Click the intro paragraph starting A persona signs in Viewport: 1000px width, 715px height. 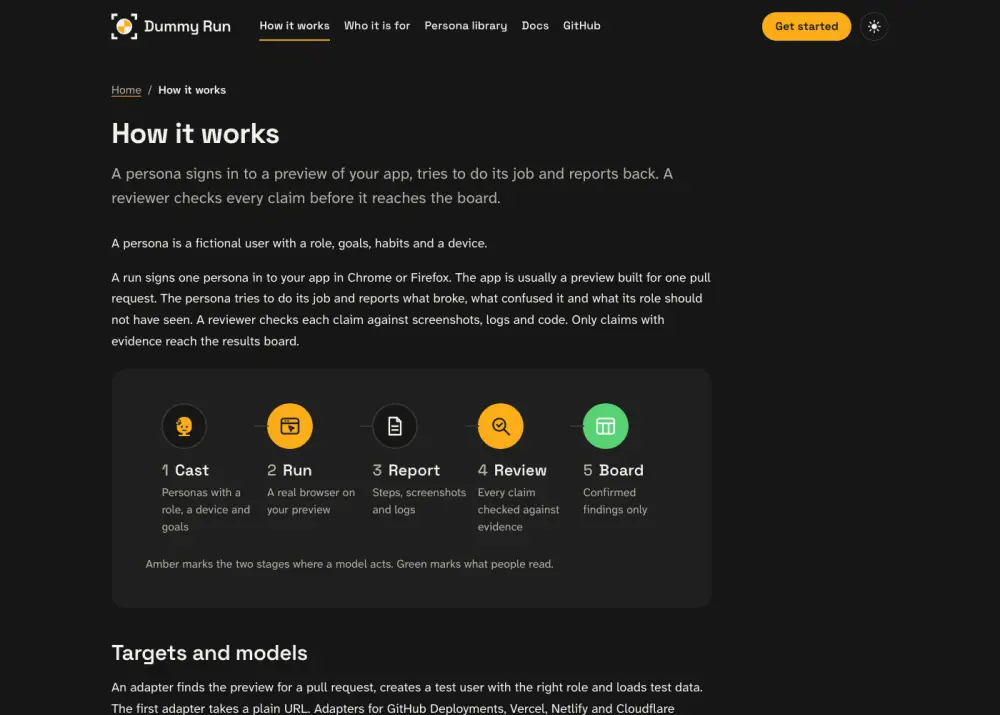point(392,186)
